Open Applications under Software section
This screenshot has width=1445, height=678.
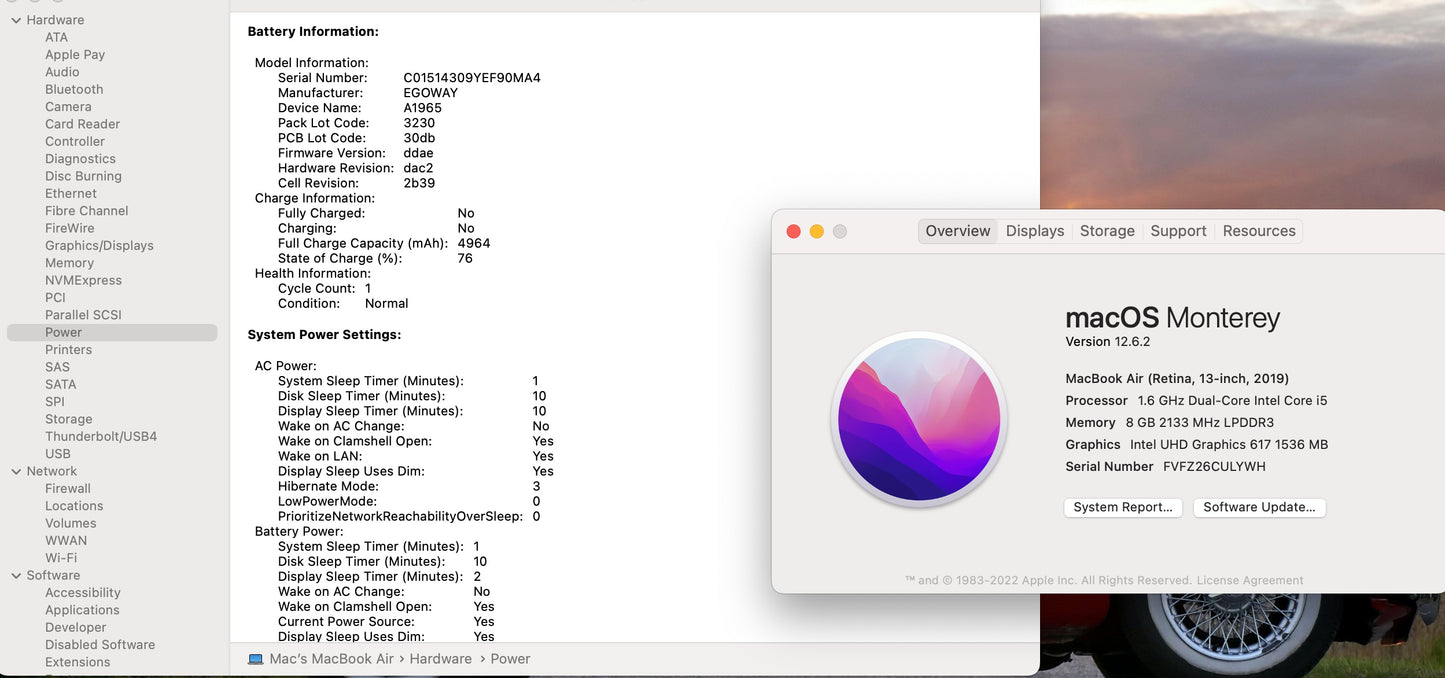[x=82, y=610]
